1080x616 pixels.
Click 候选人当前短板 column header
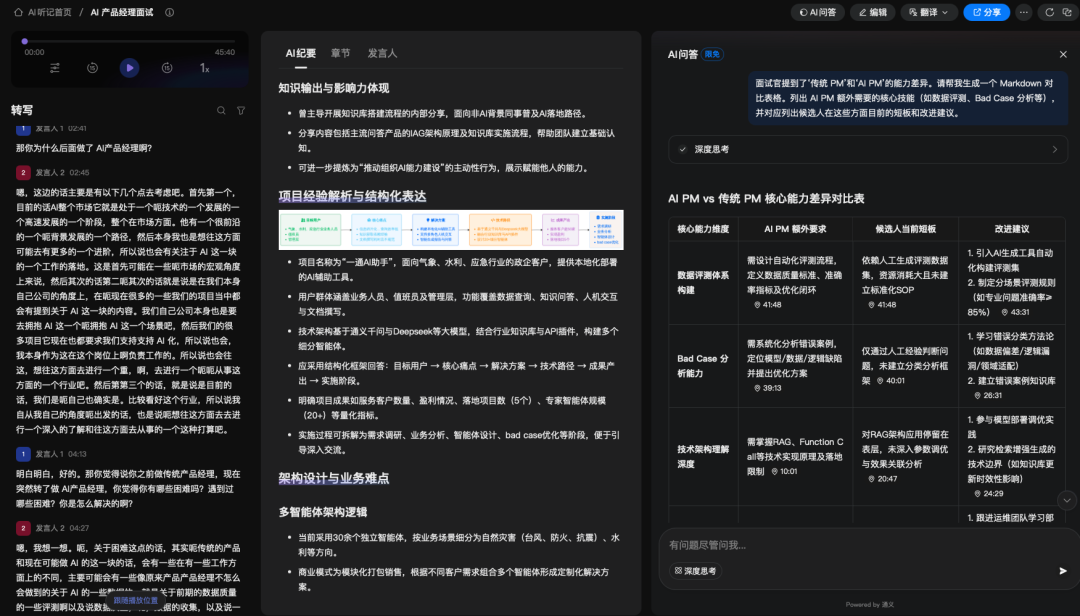point(905,229)
